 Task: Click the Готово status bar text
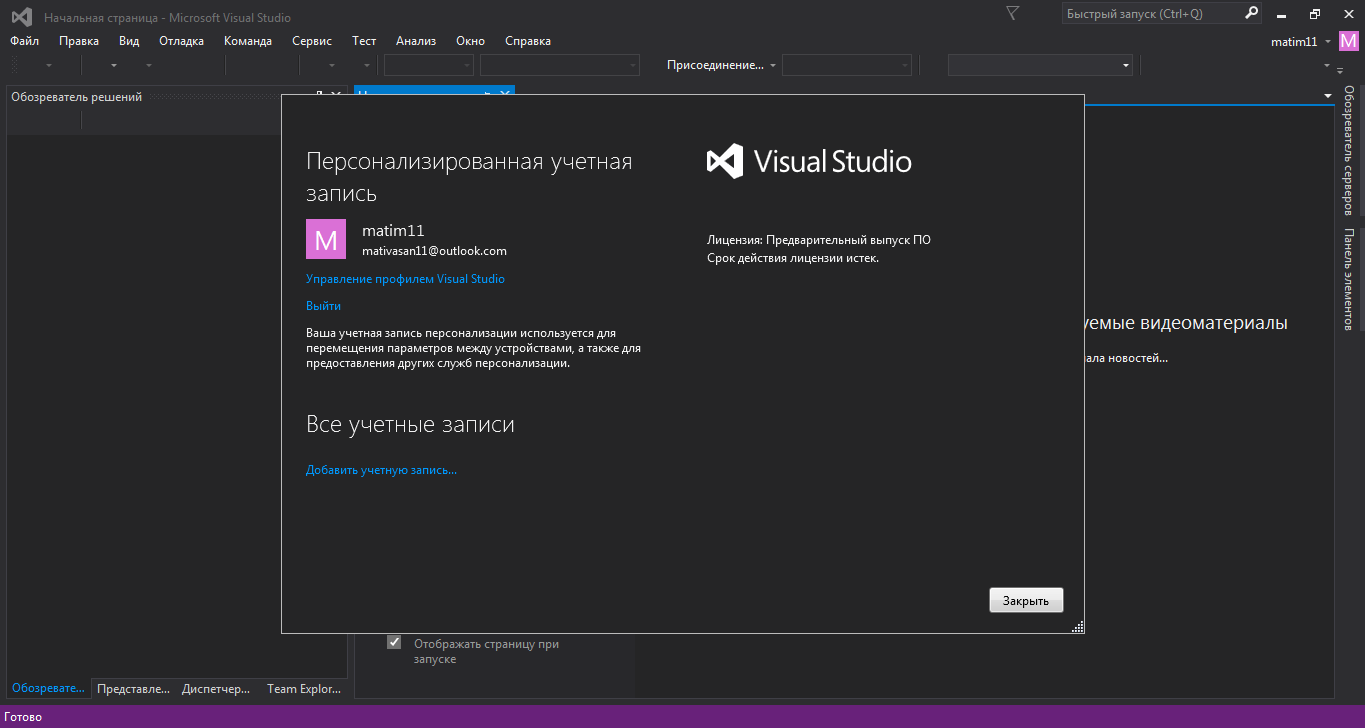click(23, 717)
